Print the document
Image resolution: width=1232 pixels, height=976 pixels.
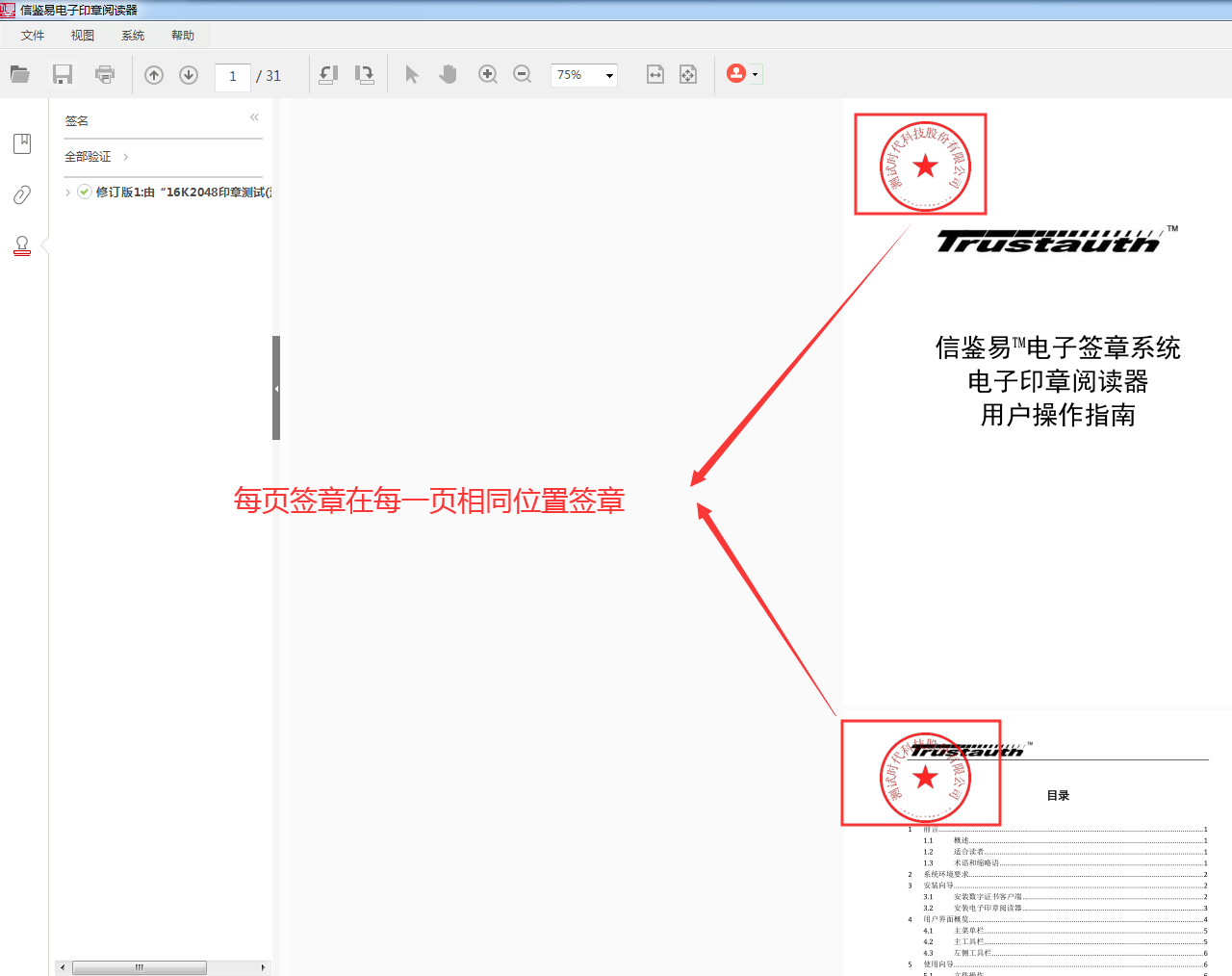[105, 74]
